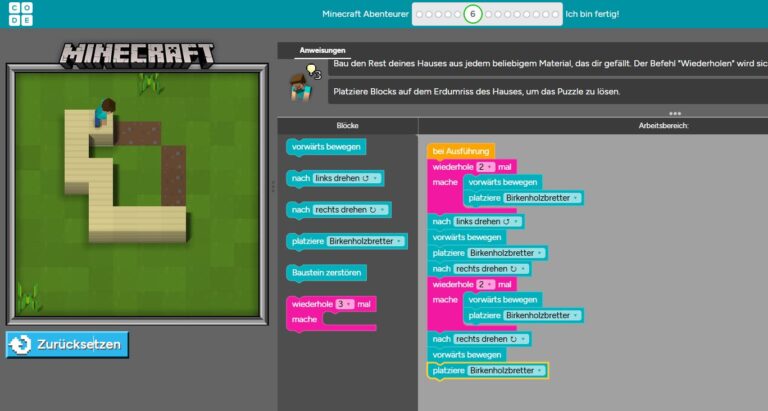768x411 pixels.
Task: Click the last level progress bubble
Action: click(x=555, y=14)
